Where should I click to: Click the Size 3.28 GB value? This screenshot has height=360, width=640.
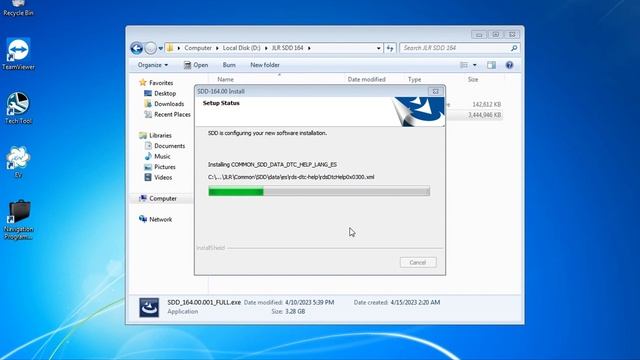point(294,311)
